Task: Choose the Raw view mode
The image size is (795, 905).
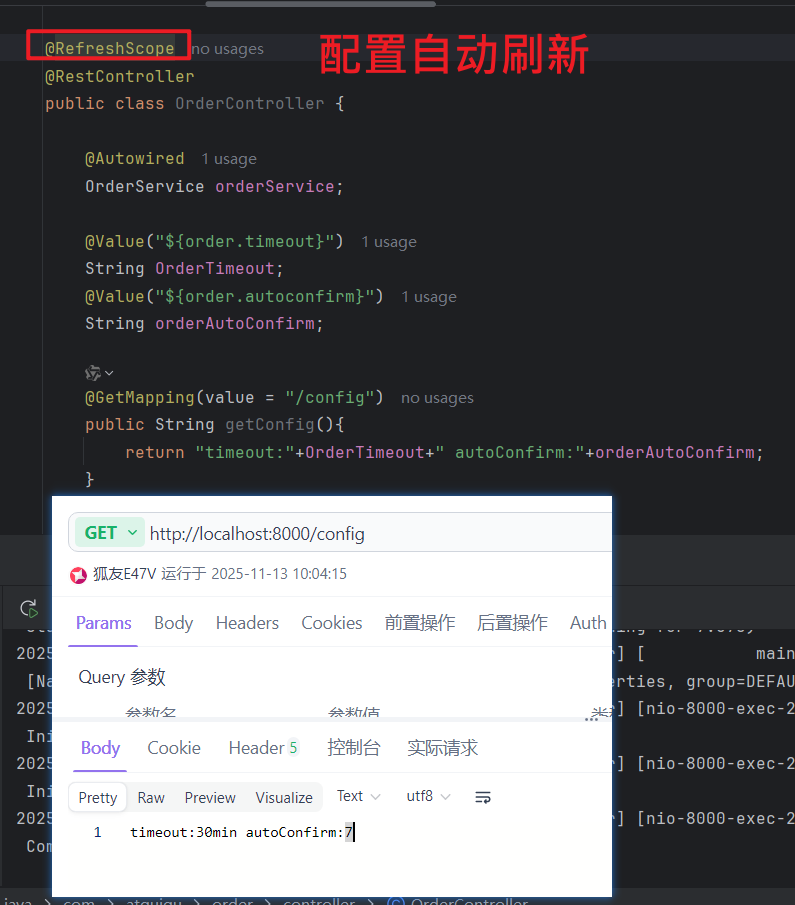Action: [151, 798]
